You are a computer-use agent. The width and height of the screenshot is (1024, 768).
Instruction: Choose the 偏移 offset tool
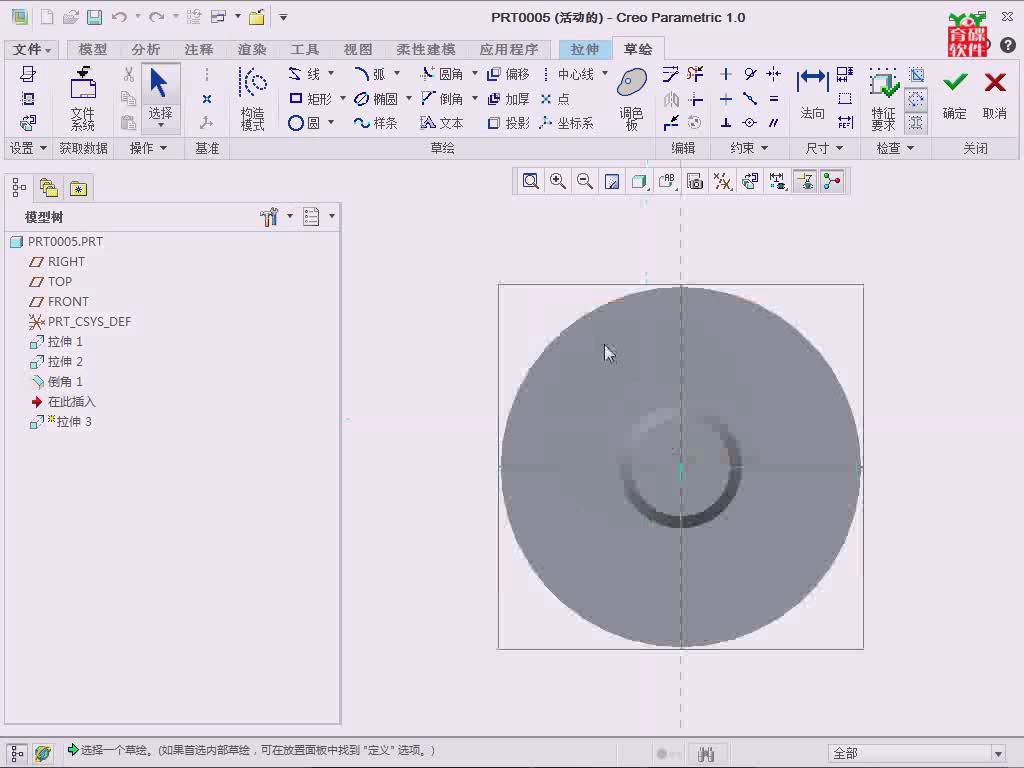tap(508, 74)
